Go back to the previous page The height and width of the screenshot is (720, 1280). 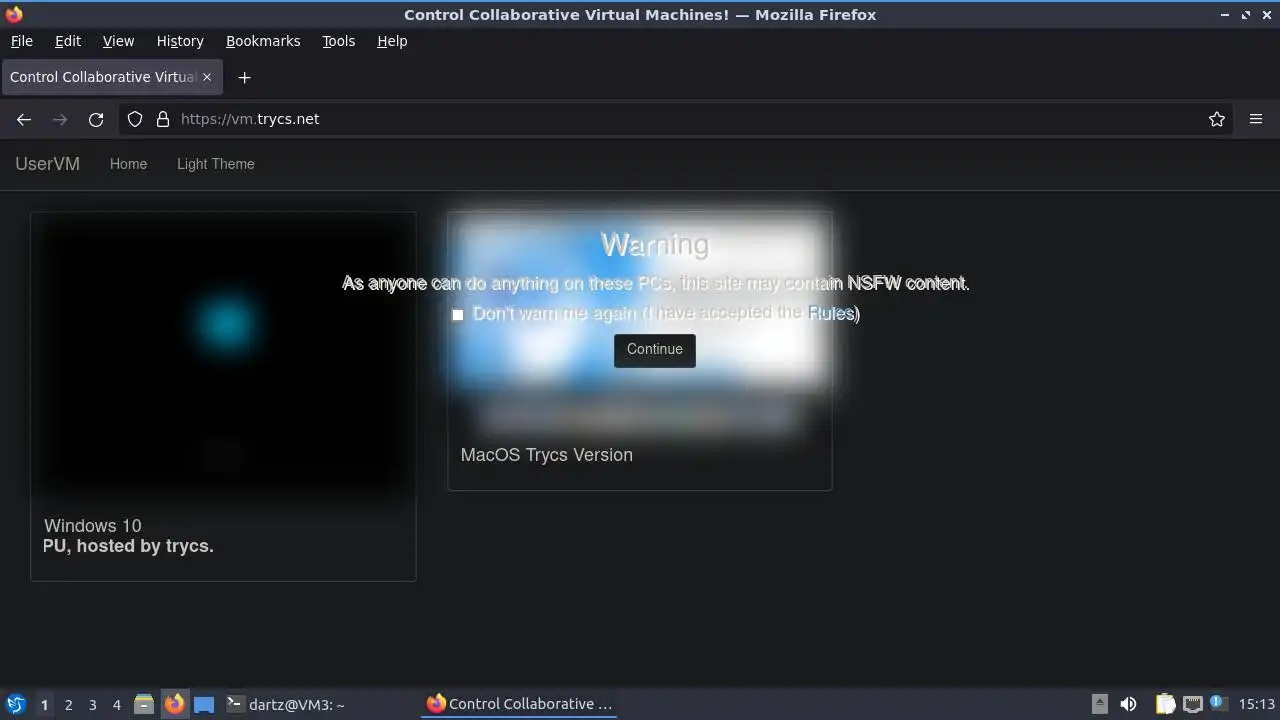point(24,119)
